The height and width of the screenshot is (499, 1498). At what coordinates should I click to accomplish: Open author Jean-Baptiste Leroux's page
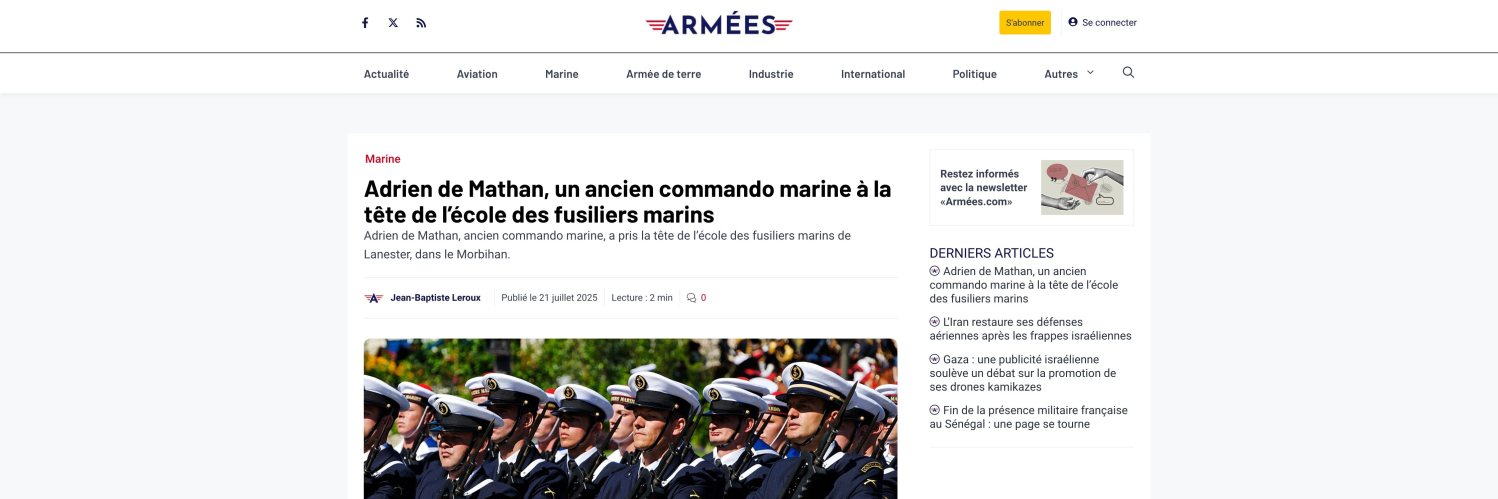435,298
